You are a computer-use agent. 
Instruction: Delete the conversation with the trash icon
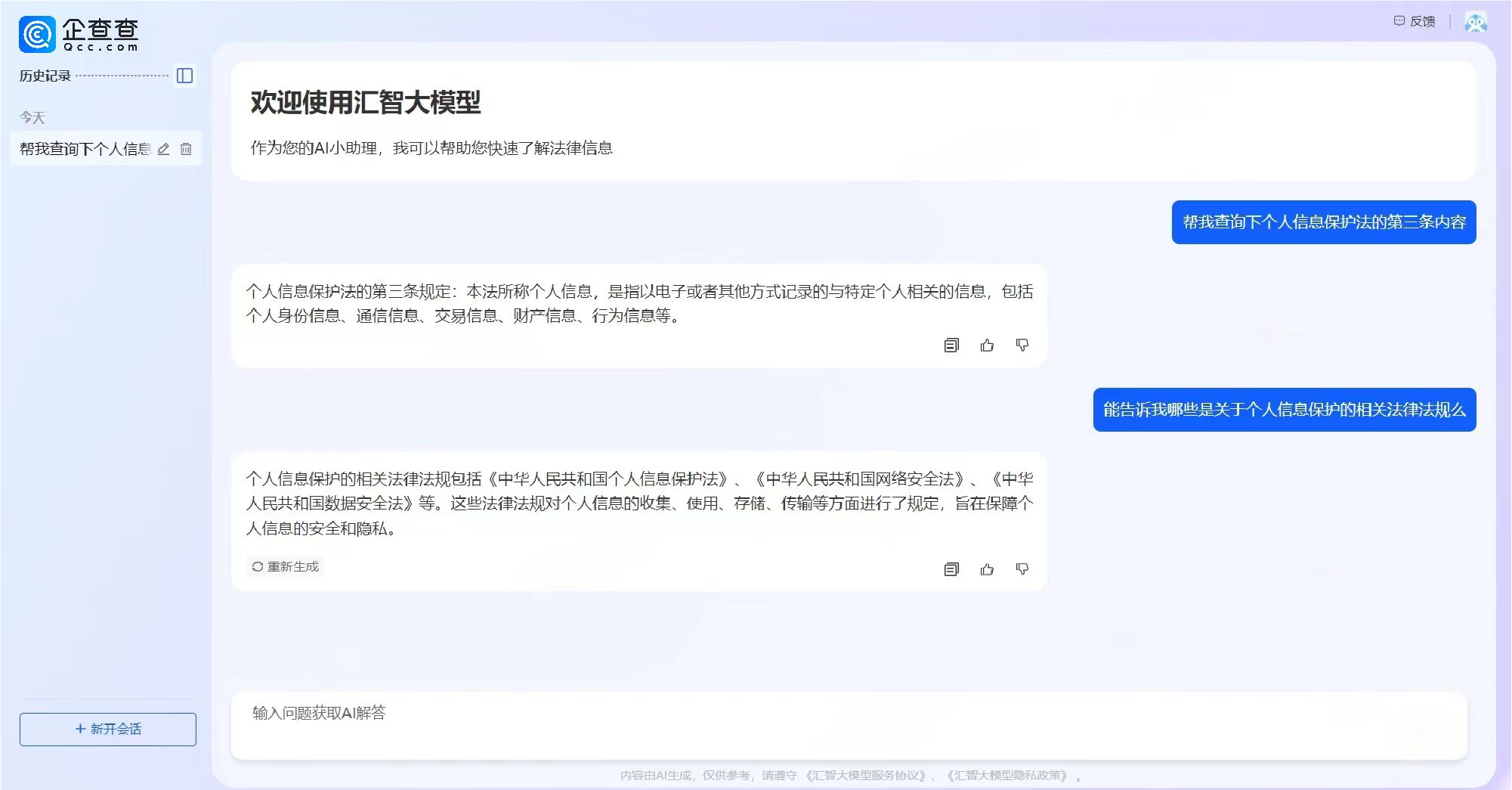click(x=186, y=149)
